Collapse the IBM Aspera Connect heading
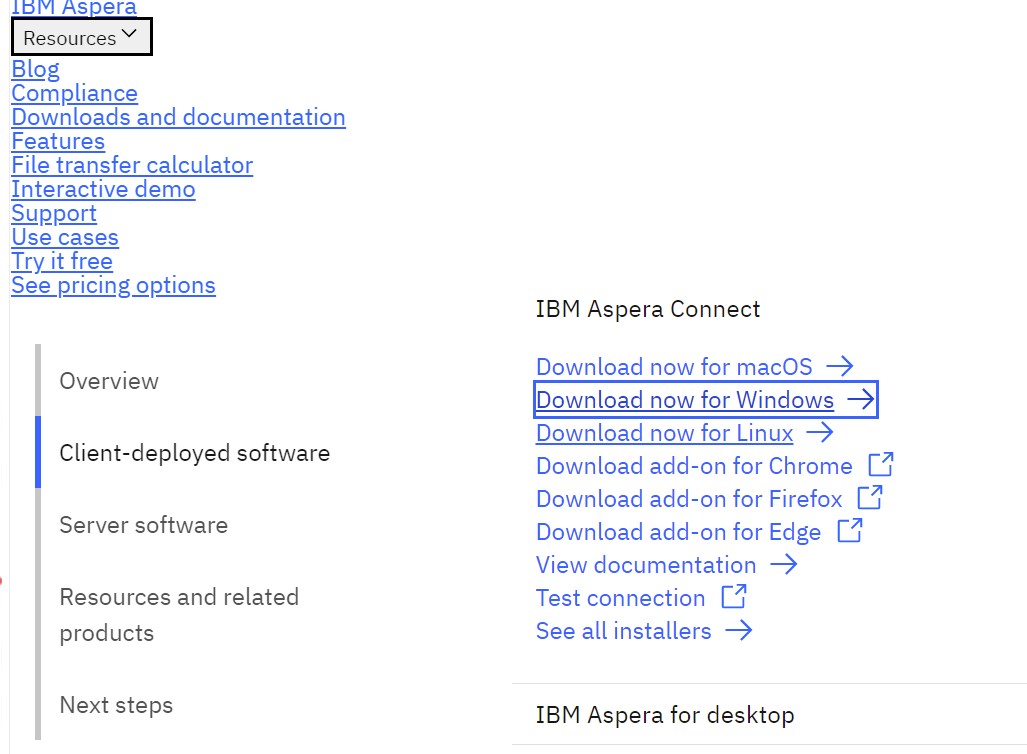Image resolution: width=1027 pixels, height=754 pixels. click(648, 309)
